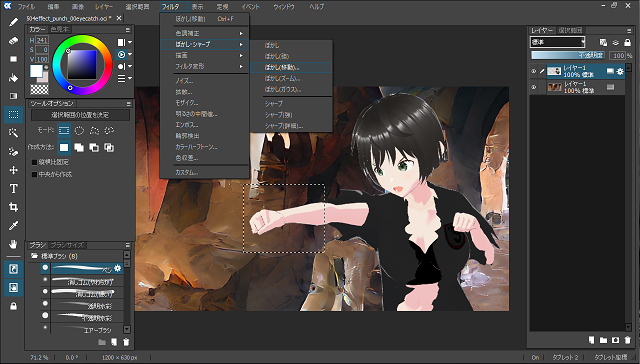Expand the color circle type dropdown arrow

(x=130, y=54)
